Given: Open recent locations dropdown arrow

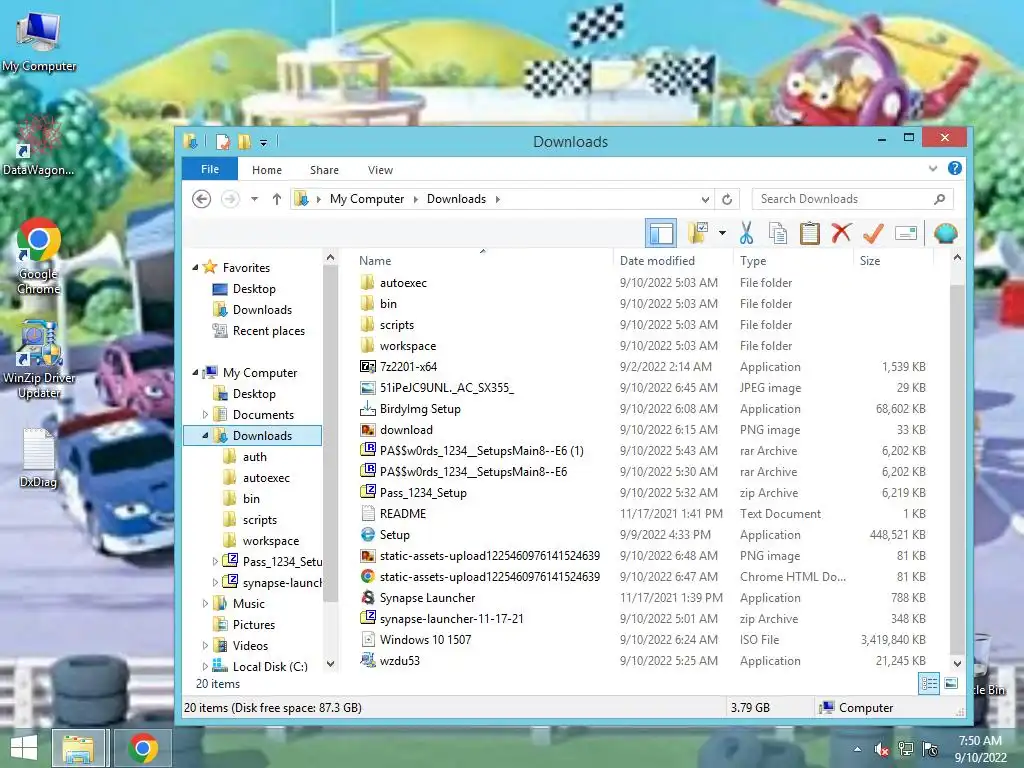Looking at the screenshot, I should click(x=255, y=199).
